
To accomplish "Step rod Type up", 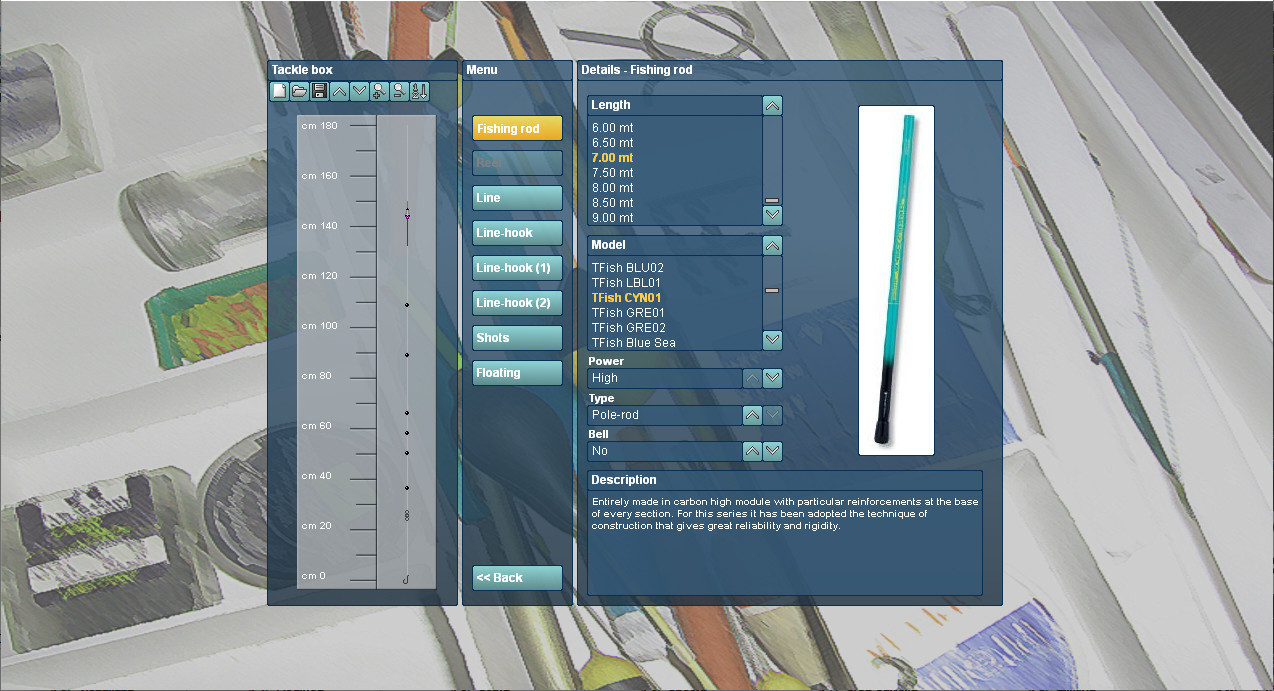I will (753, 415).
